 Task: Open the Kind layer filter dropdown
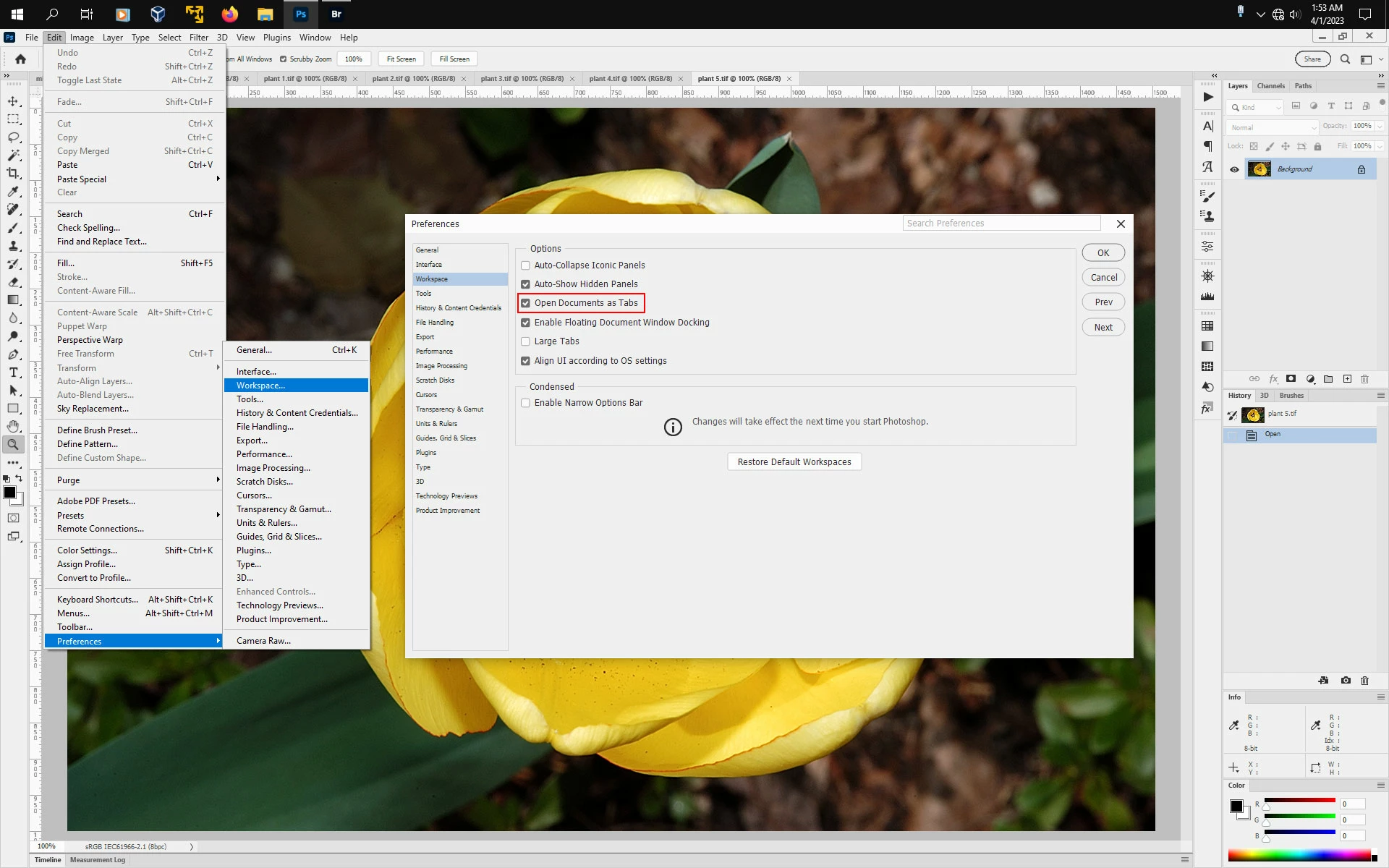[x=1257, y=107]
